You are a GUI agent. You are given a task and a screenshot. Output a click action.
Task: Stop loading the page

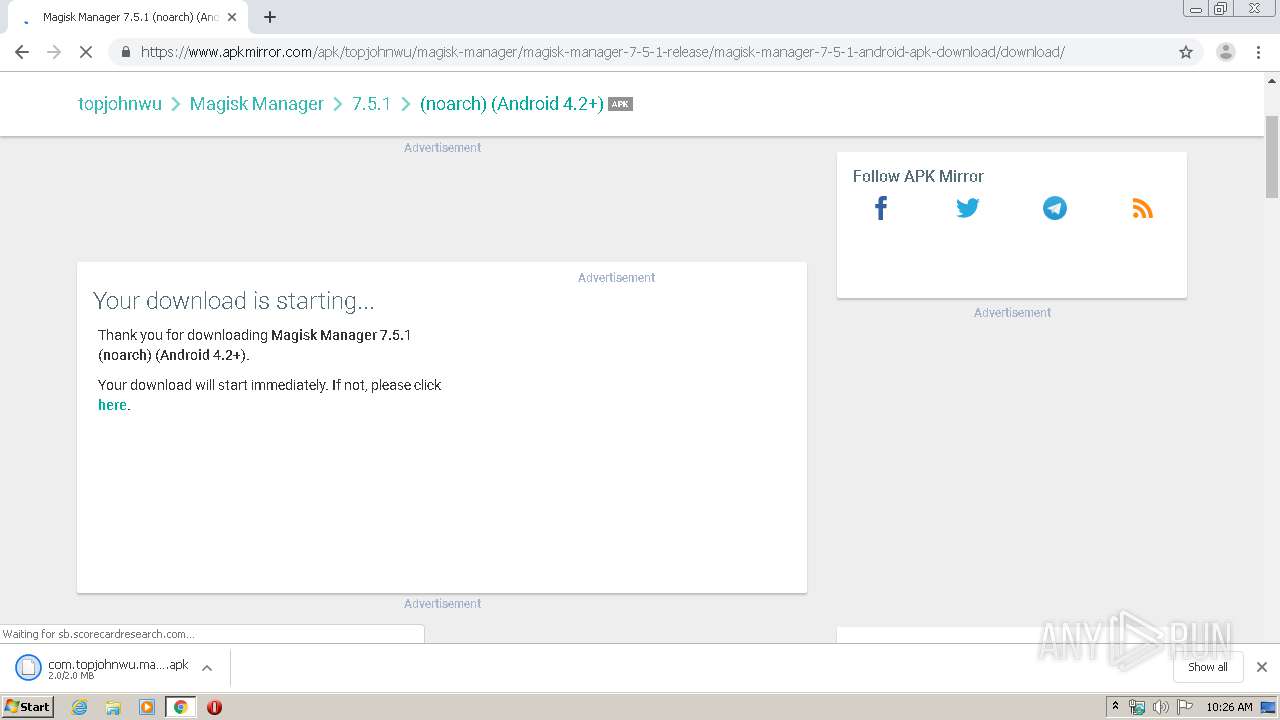(86, 52)
